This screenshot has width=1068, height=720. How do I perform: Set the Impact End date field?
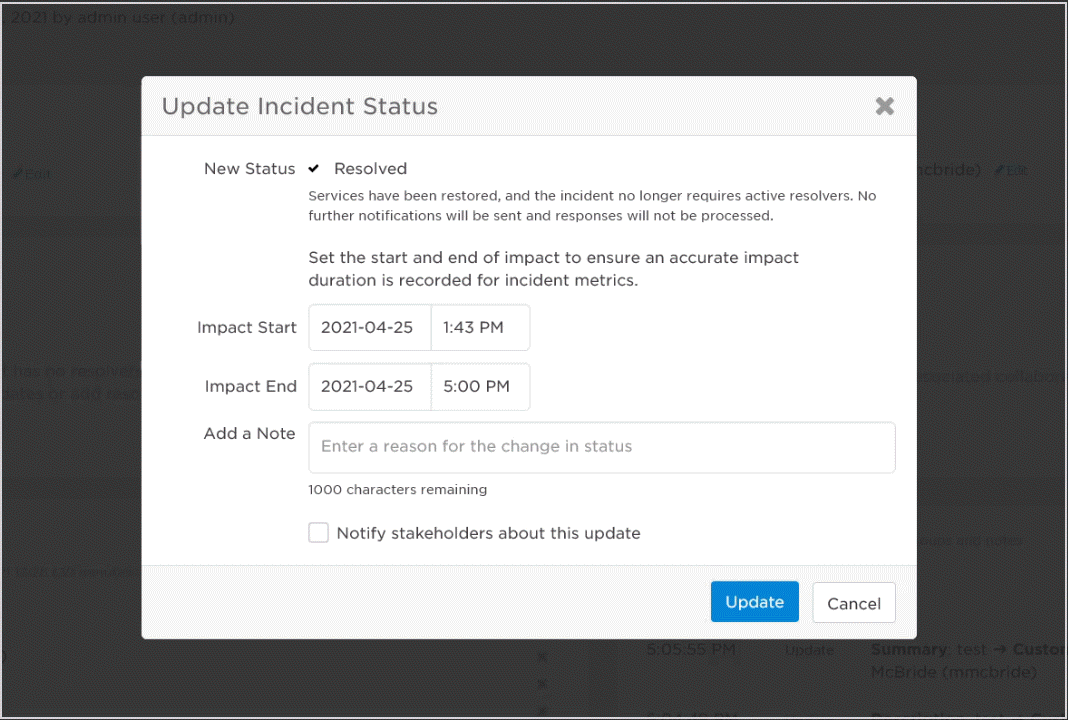(370, 387)
